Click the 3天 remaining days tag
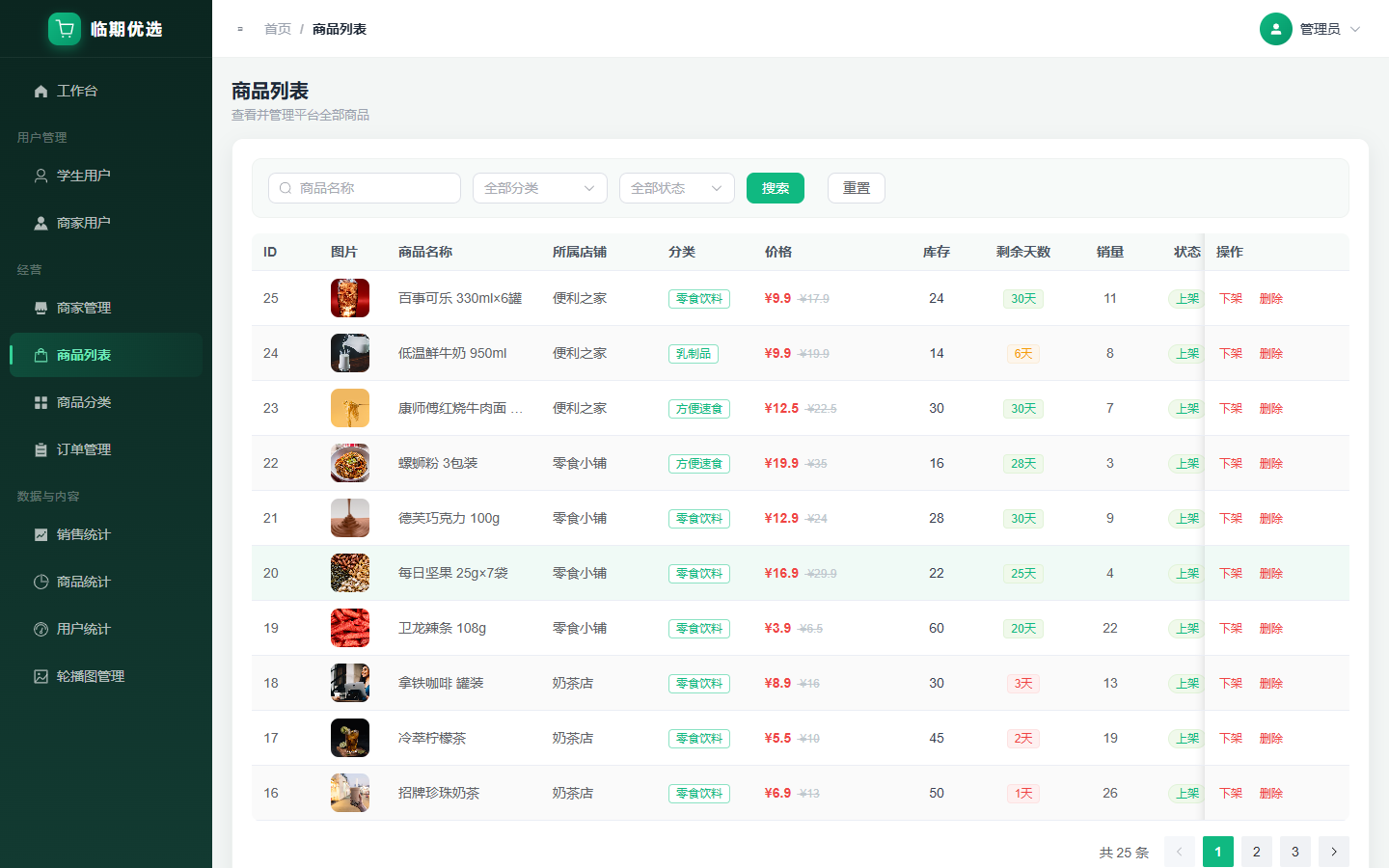The width and height of the screenshot is (1389, 868). (x=1023, y=684)
